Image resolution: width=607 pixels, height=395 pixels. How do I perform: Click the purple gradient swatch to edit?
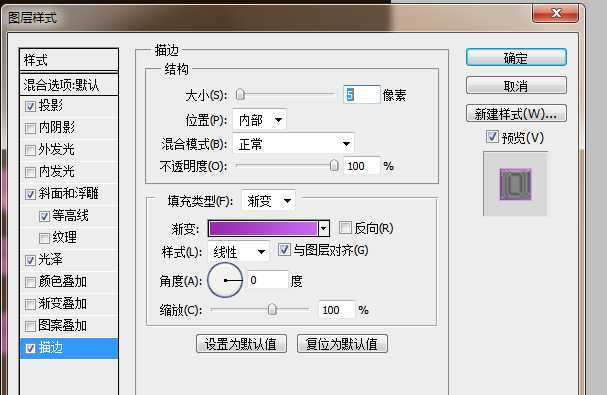[263, 228]
